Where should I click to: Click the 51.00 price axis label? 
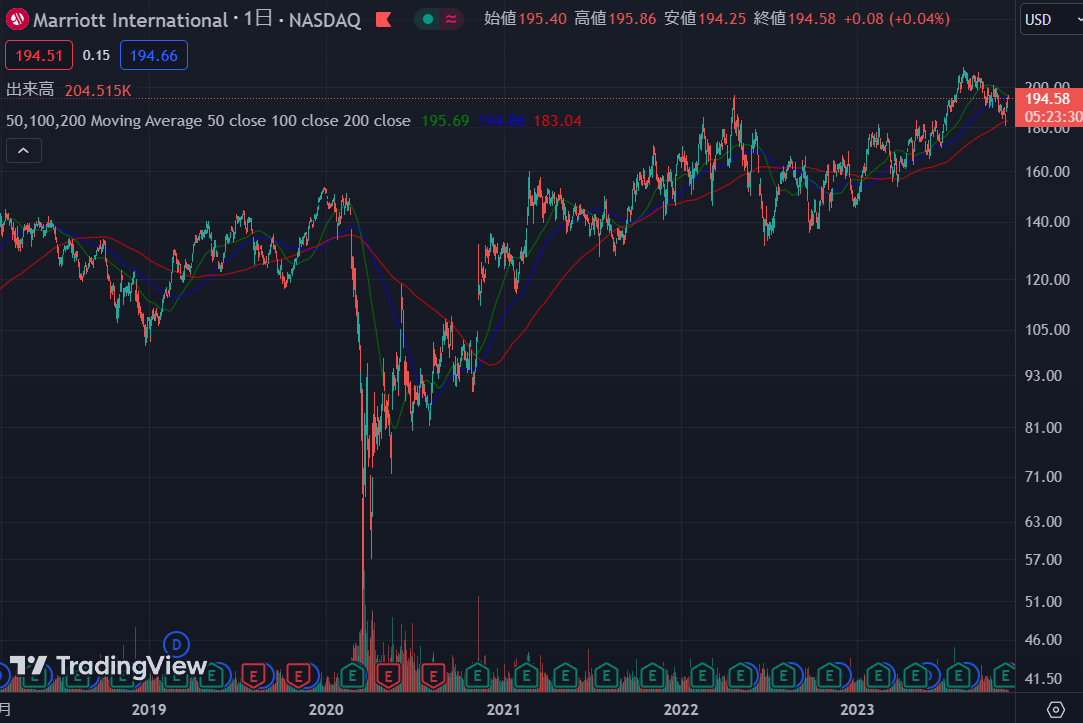coord(1044,601)
